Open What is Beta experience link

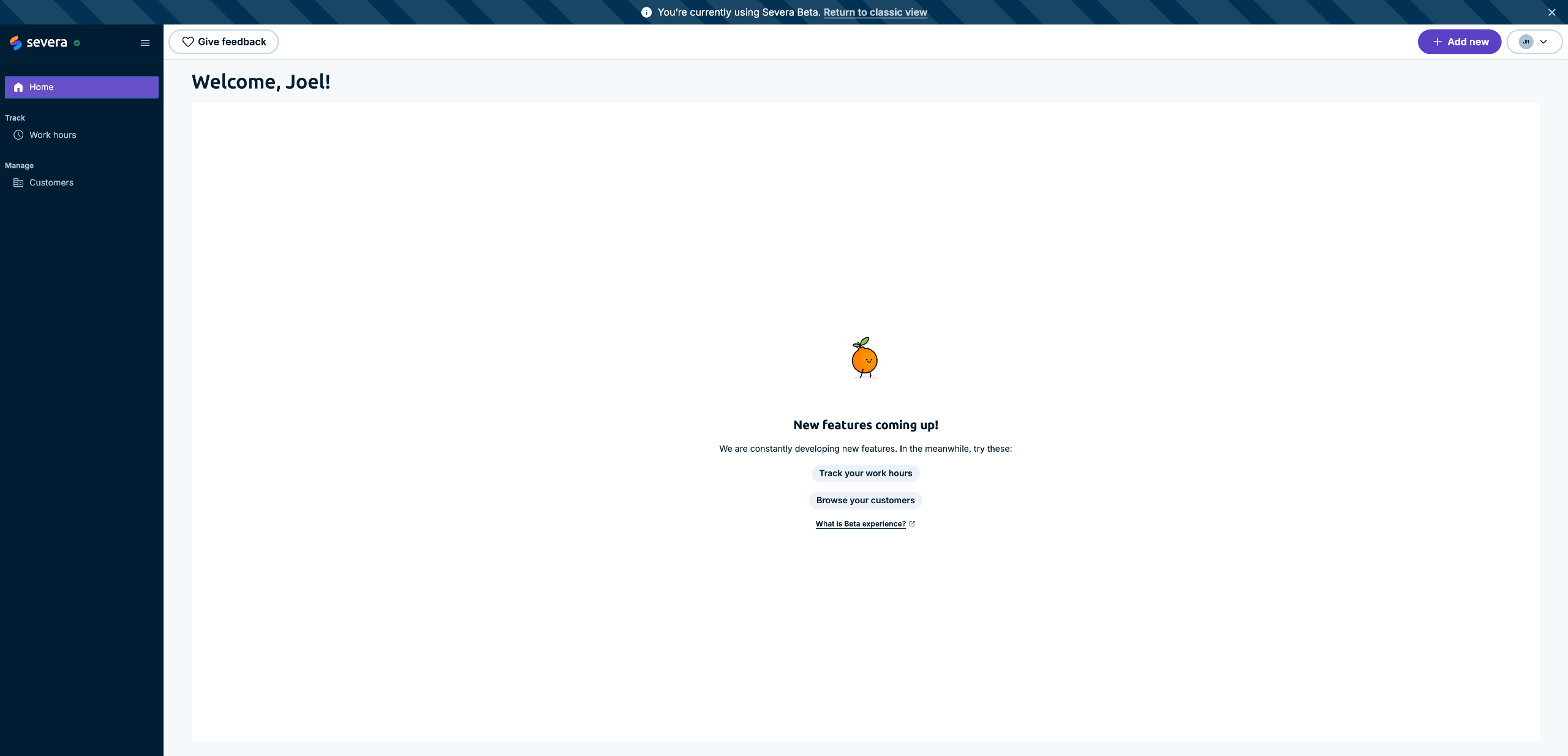[860, 524]
